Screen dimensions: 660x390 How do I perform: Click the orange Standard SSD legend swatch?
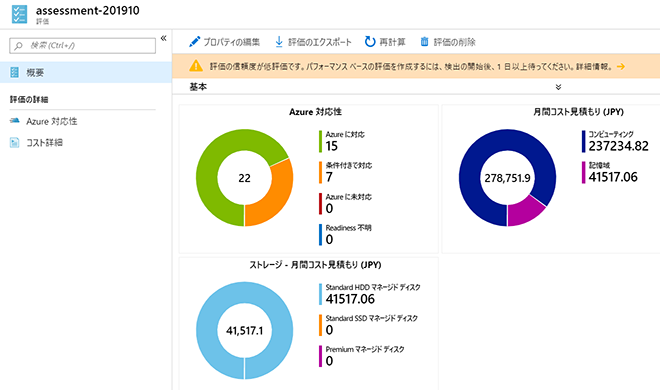click(x=320, y=325)
